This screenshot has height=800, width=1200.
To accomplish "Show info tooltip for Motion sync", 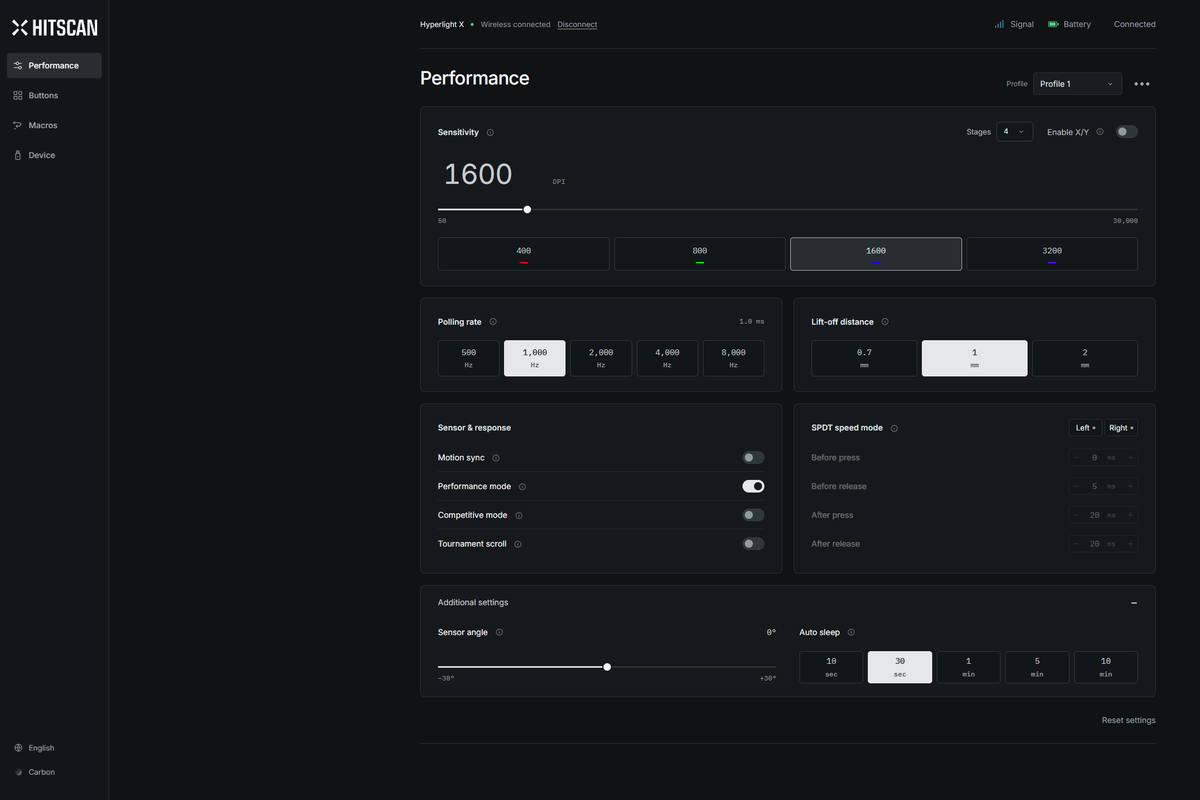I will point(496,458).
